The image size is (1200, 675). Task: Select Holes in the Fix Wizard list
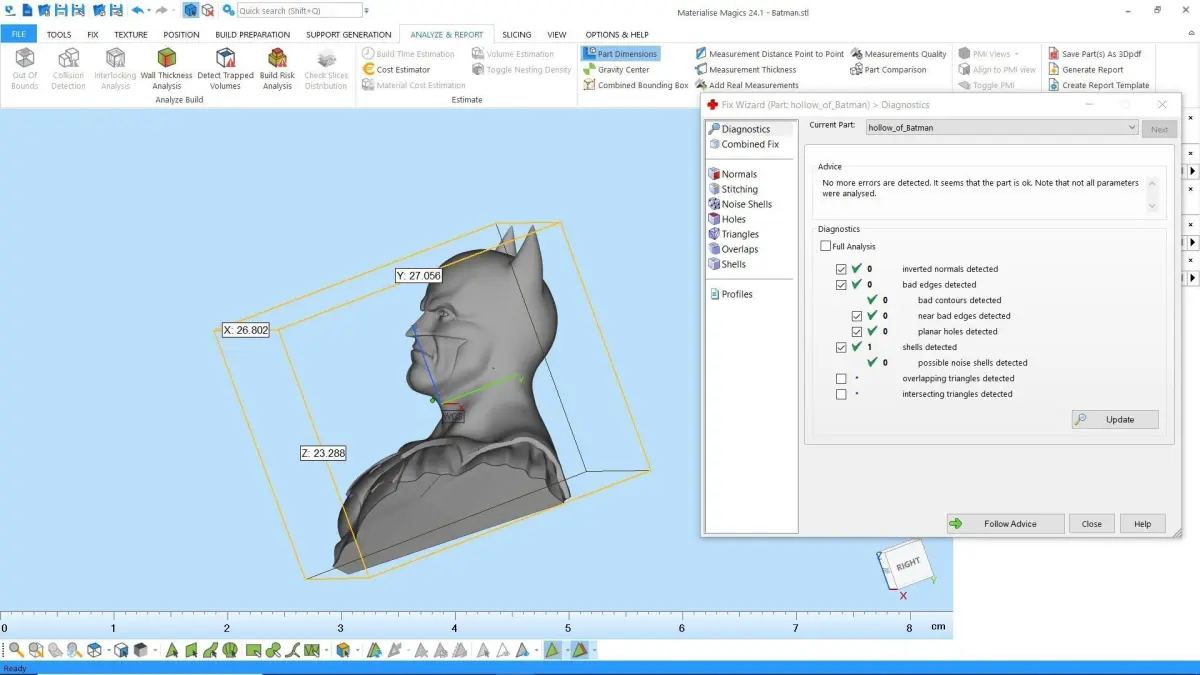tap(726, 219)
